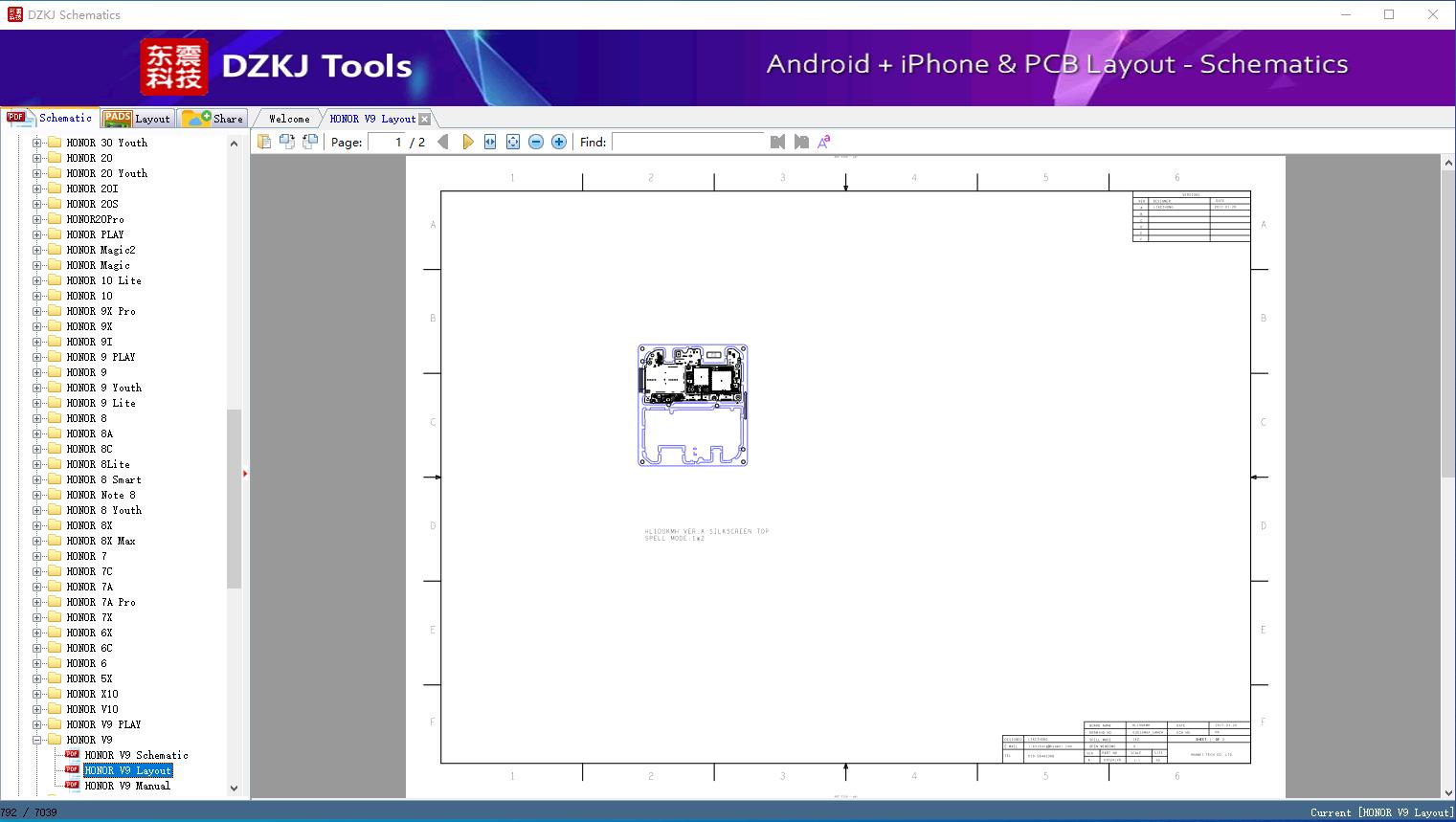
Task: Open HONOR V9 Schematic file
Action: pos(136,755)
